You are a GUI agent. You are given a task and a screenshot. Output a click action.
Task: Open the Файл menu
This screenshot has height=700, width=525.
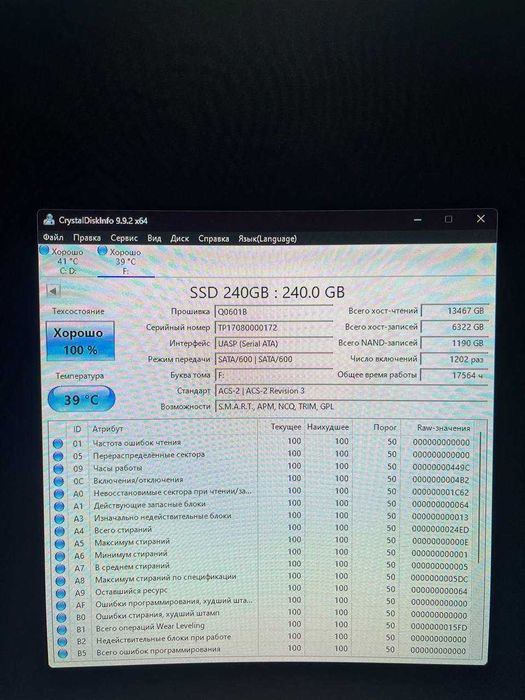[x=53, y=238]
